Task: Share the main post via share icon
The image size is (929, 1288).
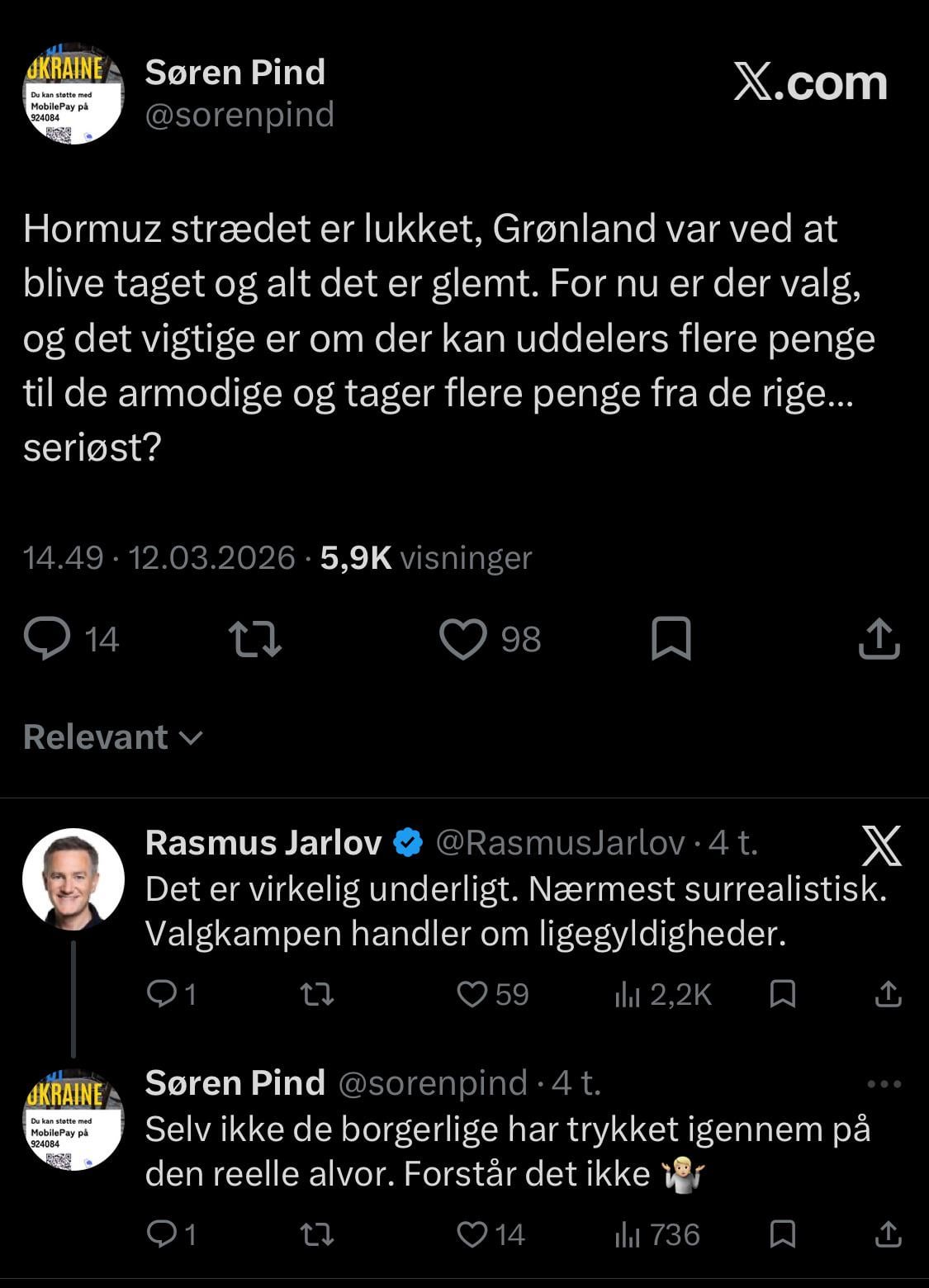Action: [x=879, y=639]
